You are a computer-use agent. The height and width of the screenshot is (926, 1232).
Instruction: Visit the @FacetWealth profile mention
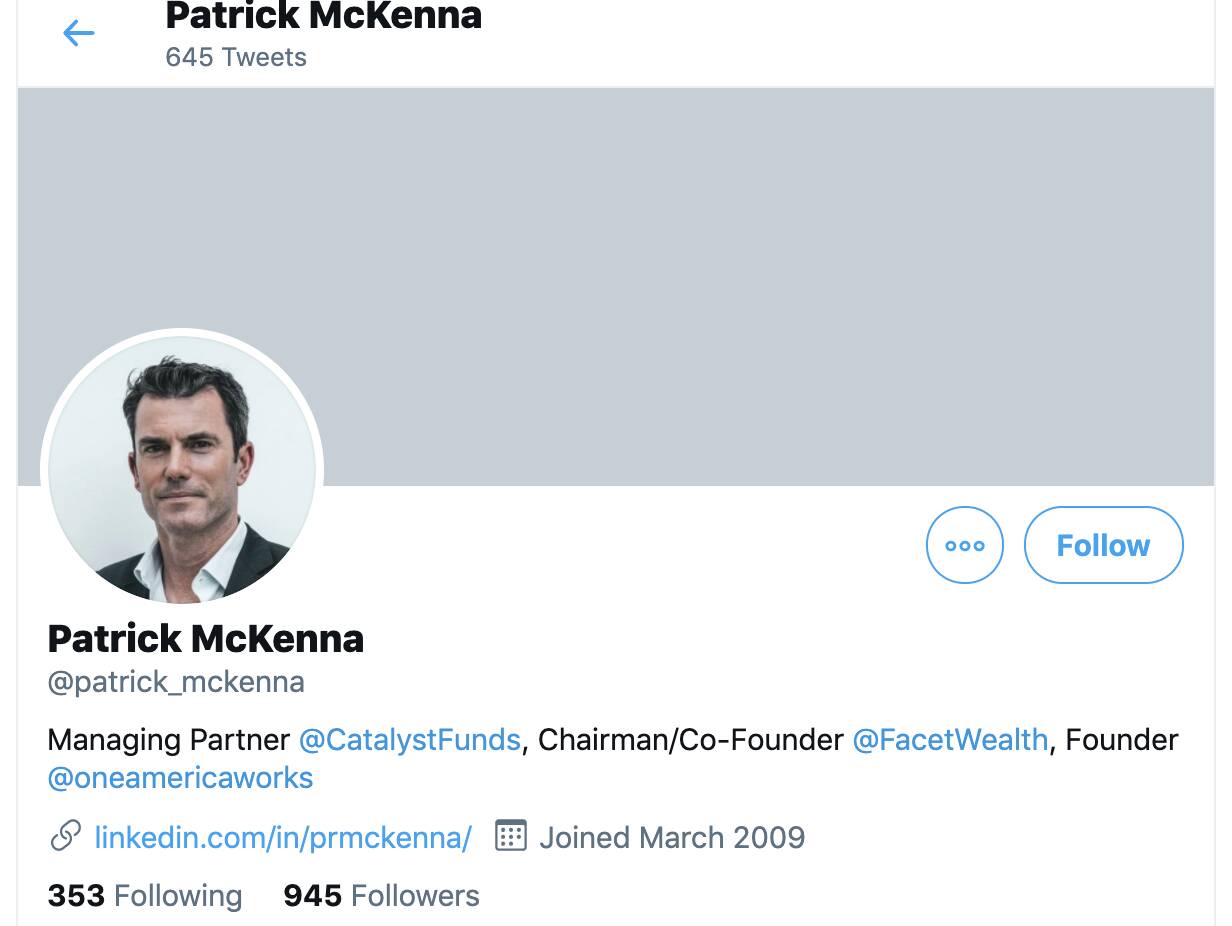click(x=950, y=740)
